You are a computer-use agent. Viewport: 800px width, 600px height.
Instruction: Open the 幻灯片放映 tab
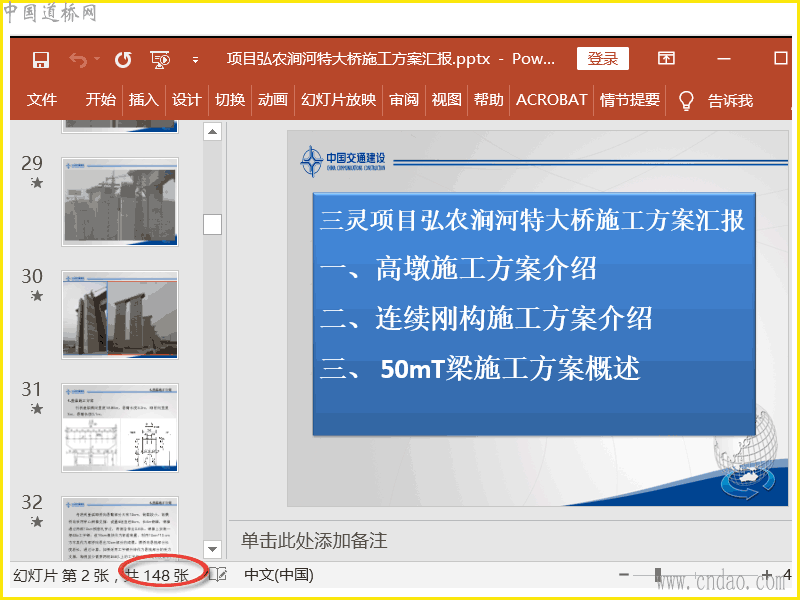tap(338, 99)
